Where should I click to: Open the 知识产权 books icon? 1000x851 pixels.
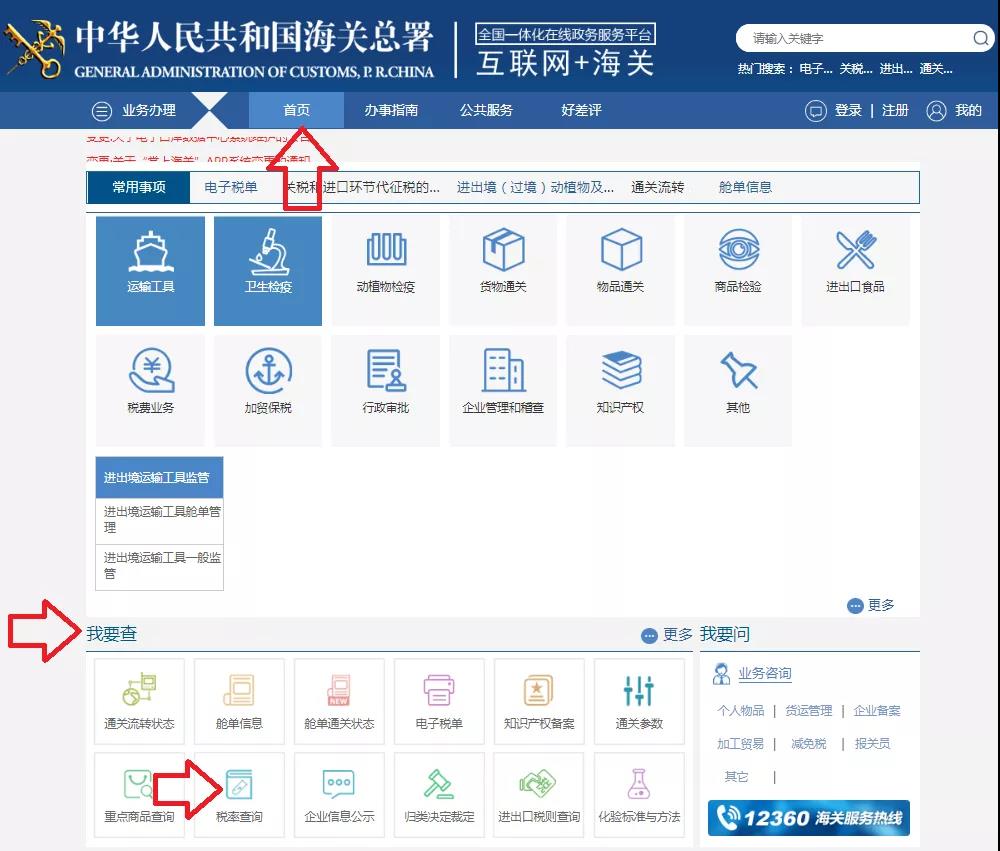620,389
